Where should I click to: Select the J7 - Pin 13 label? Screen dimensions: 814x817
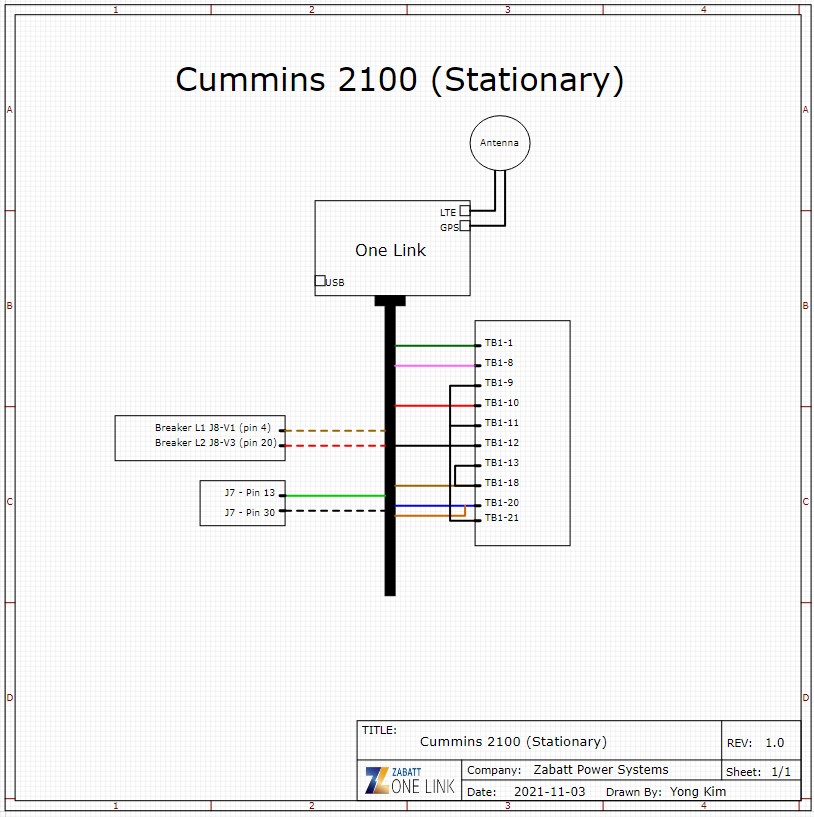click(250, 492)
